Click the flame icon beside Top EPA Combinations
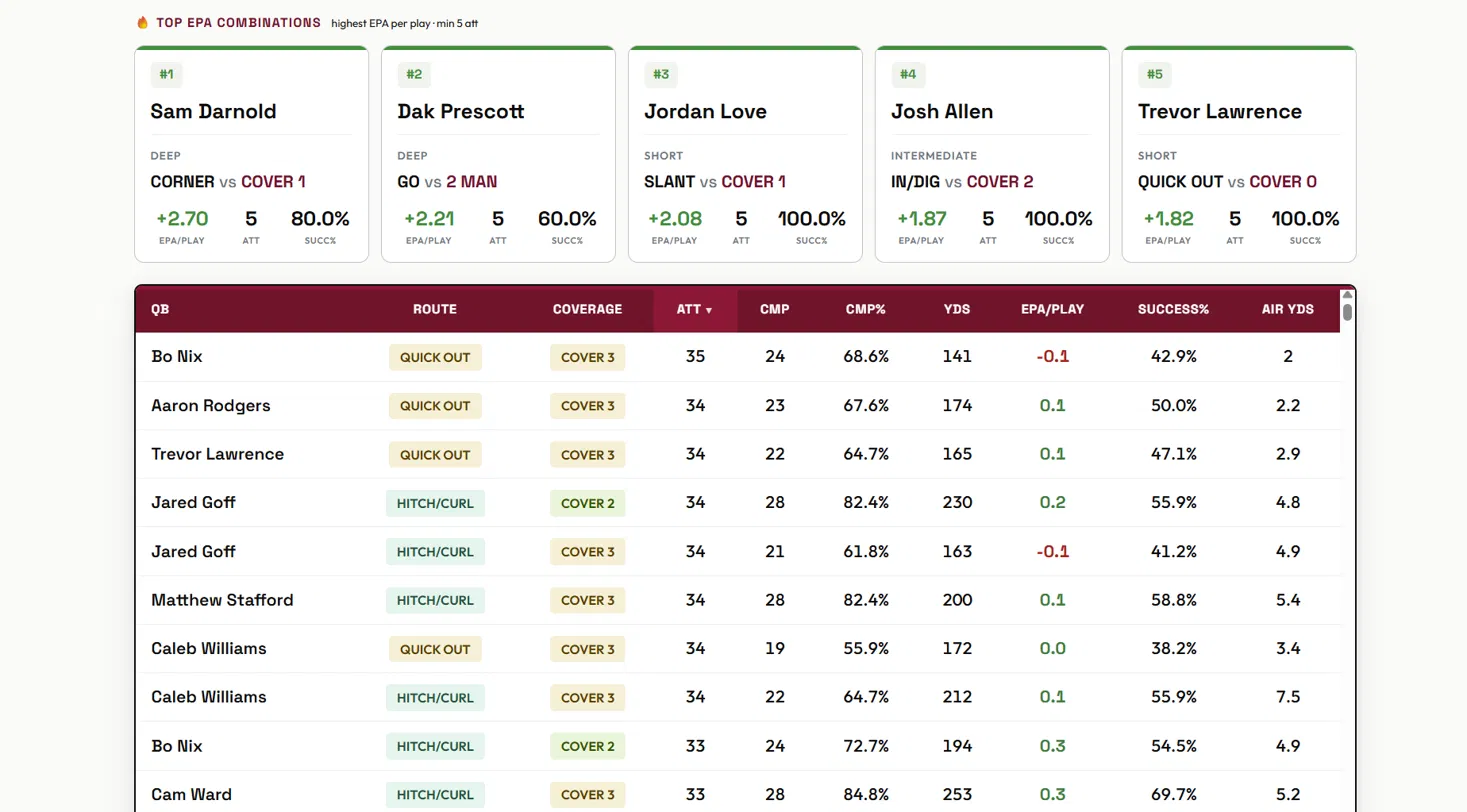 tap(142, 22)
